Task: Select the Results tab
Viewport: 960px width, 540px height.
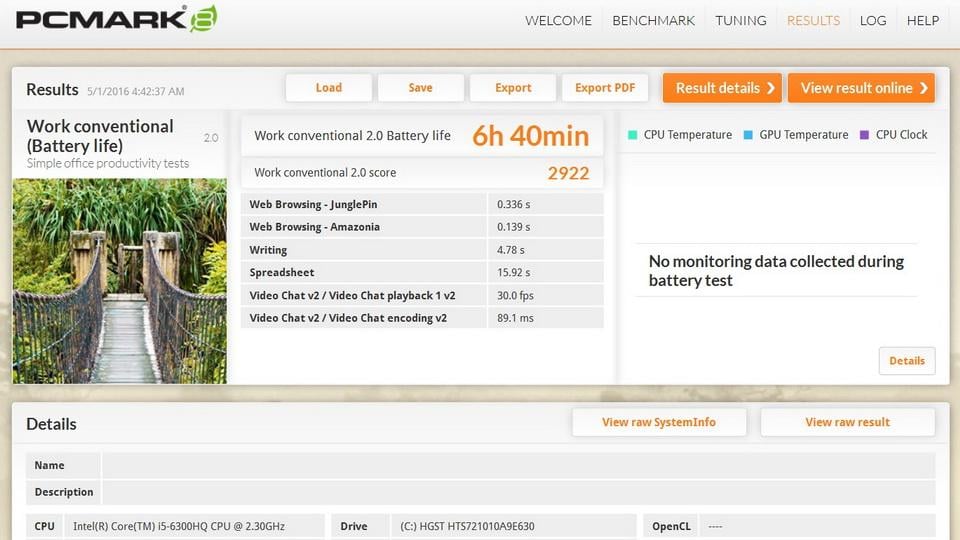Action: point(813,21)
